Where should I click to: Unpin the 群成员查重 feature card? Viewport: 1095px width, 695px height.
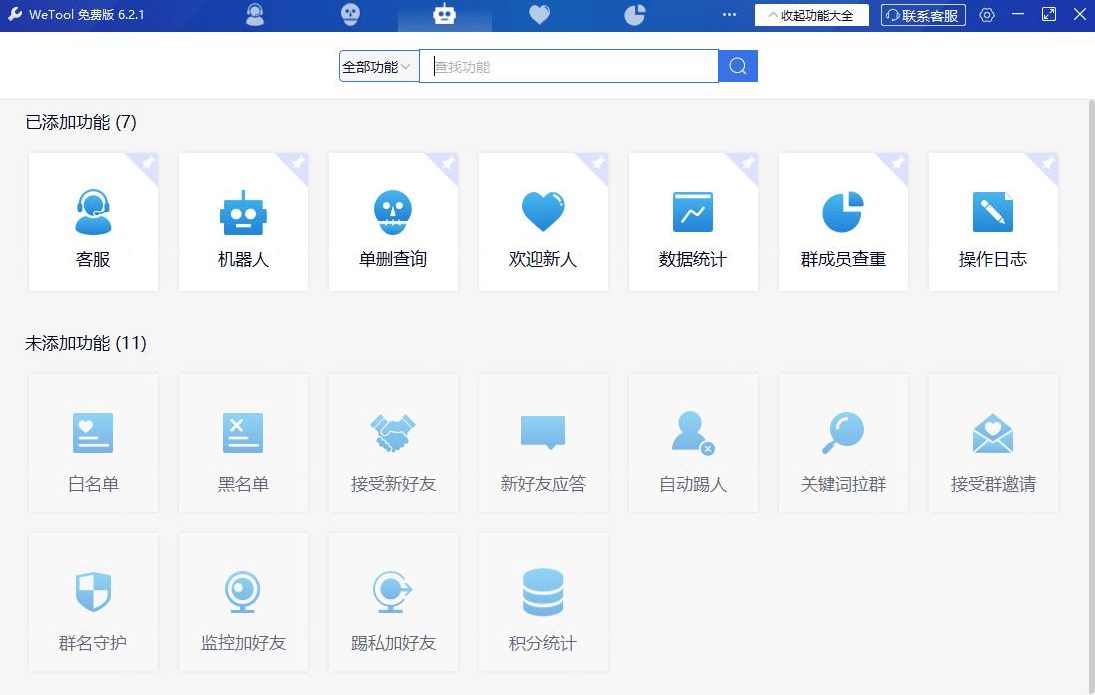pos(896,163)
